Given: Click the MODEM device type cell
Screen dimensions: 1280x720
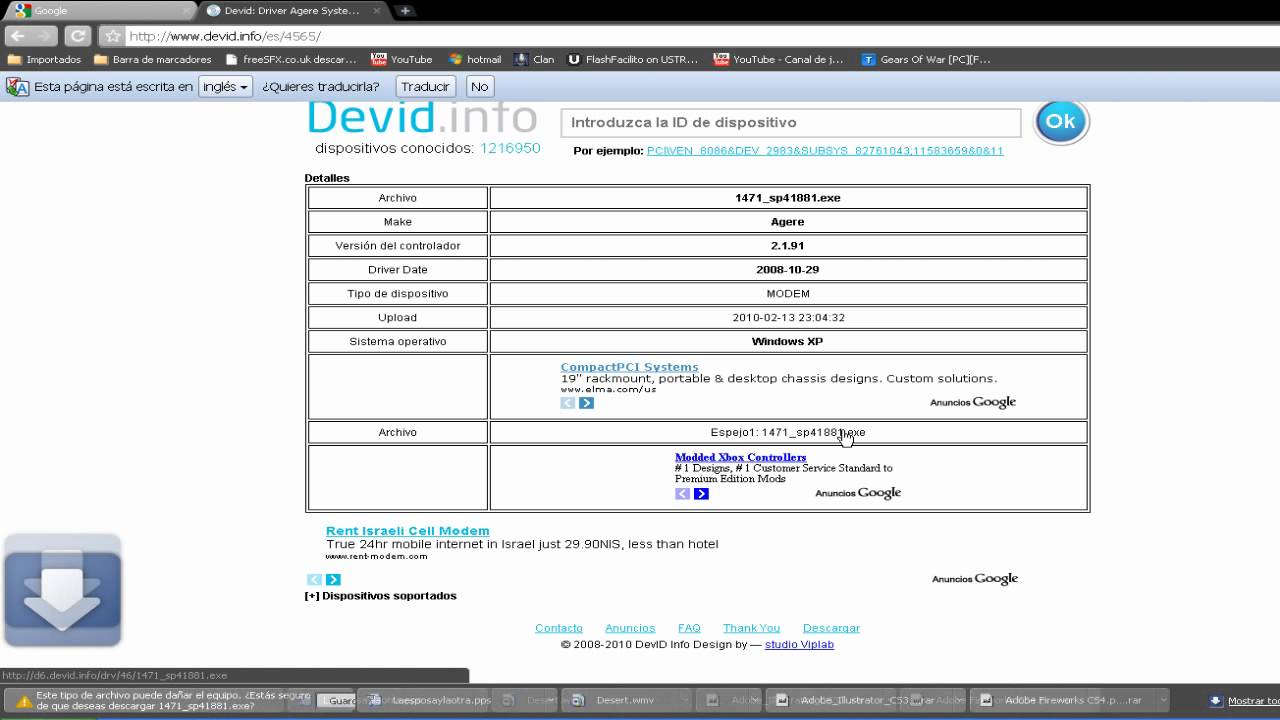Looking at the screenshot, I should pos(788,294).
